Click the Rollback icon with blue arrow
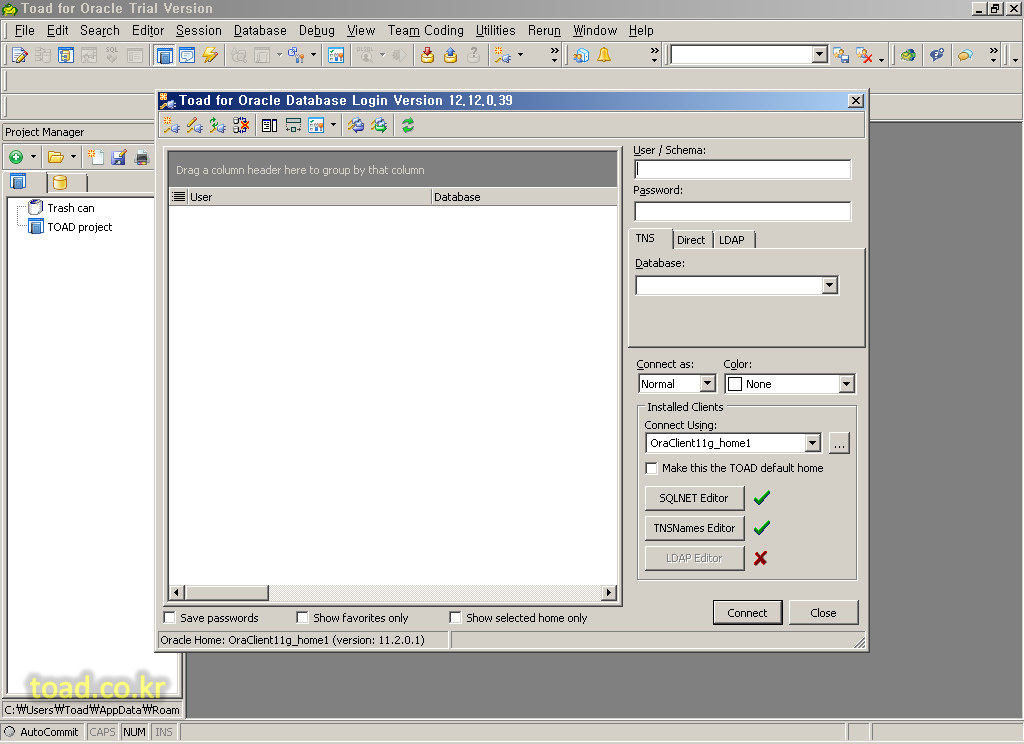Screen dimensions: 1024x744 [x=451, y=56]
